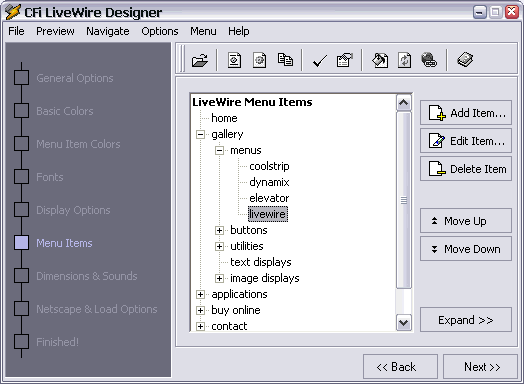Click the Add Item... button
Viewport: 524px width, 384px height.
pos(466,113)
